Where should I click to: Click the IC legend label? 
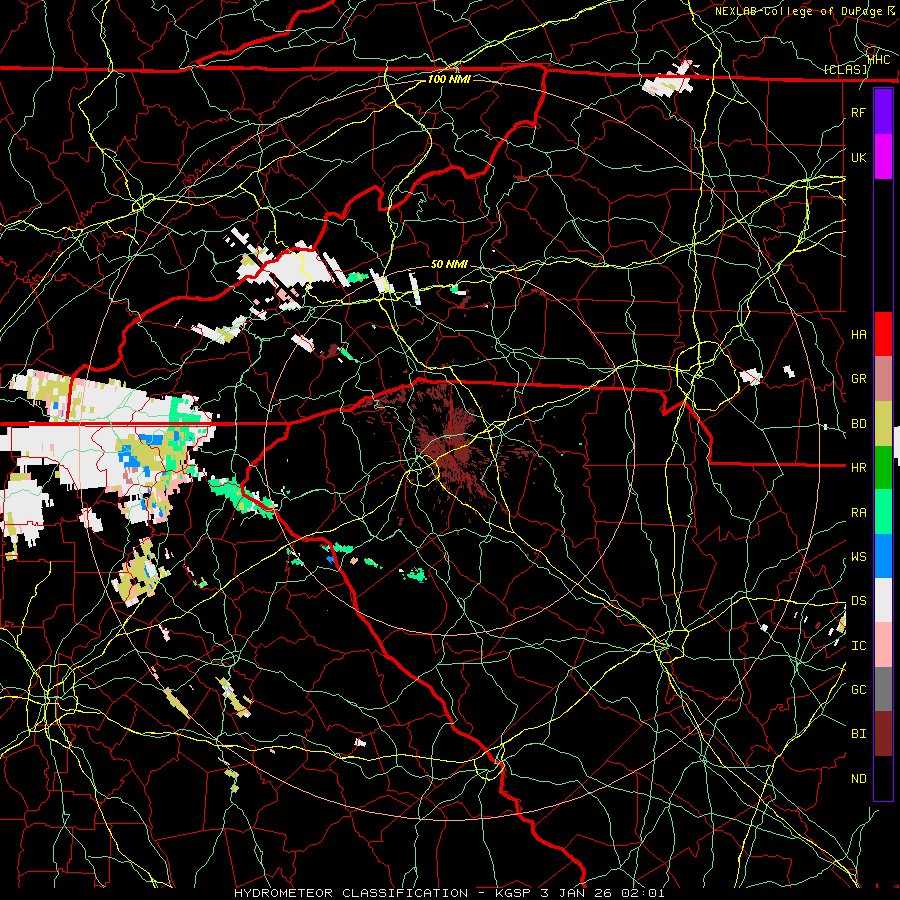pos(858,646)
